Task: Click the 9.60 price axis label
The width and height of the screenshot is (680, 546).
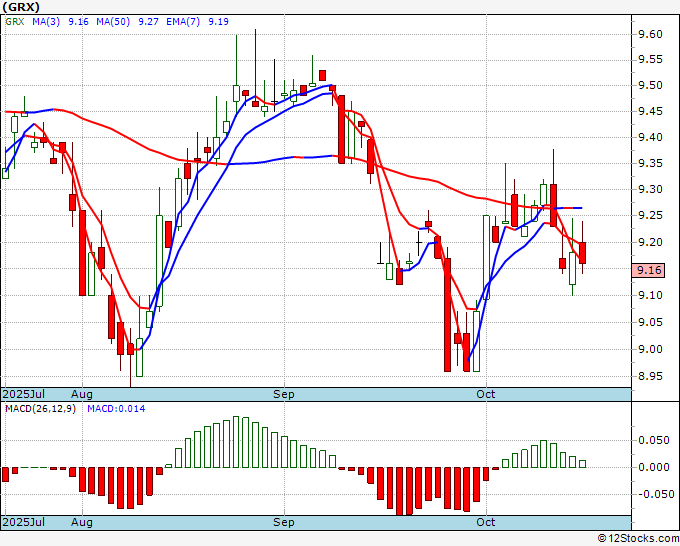Action: [x=651, y=34]
